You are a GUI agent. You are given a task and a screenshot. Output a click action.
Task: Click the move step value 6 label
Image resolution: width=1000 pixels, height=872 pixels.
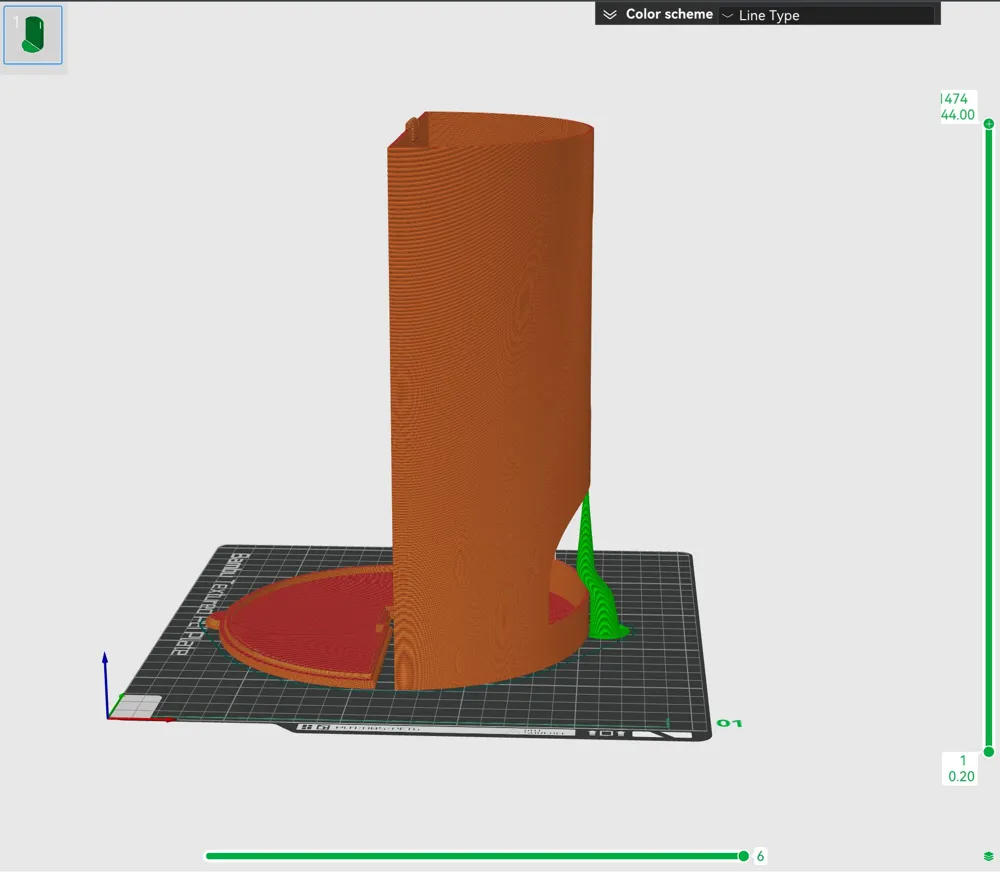tap(760, 855)
